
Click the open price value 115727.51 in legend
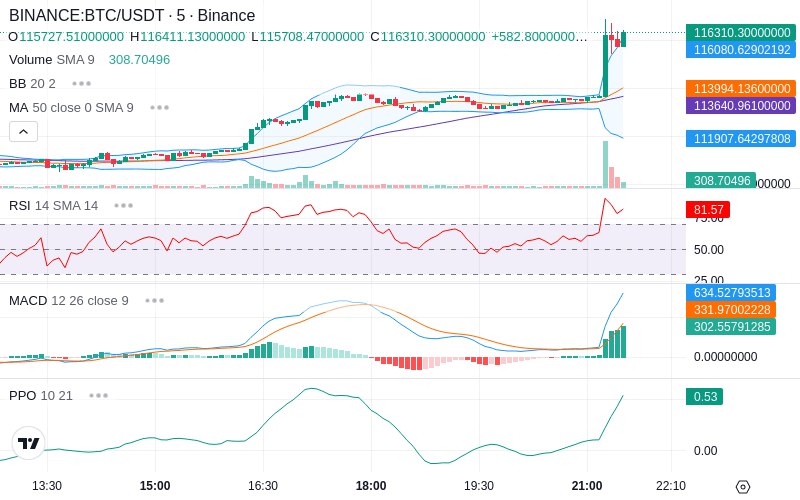(x=71, y=37)
